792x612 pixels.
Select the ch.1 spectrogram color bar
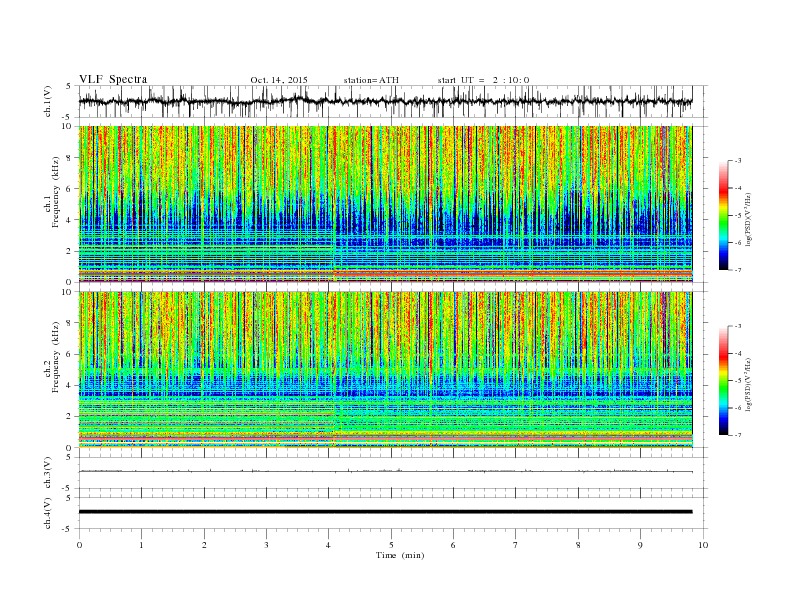(723, 216)
